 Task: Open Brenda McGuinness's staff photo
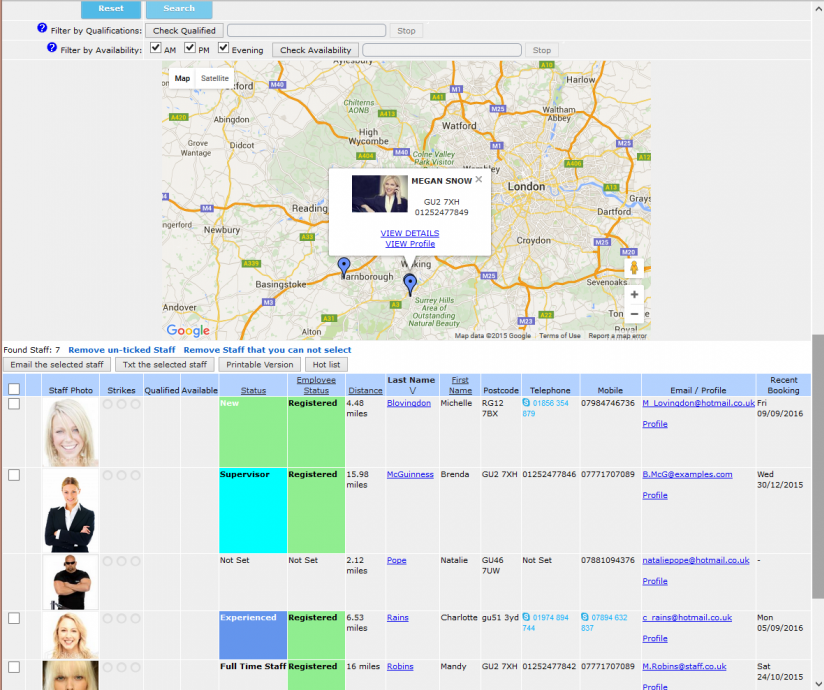(70, 511)
